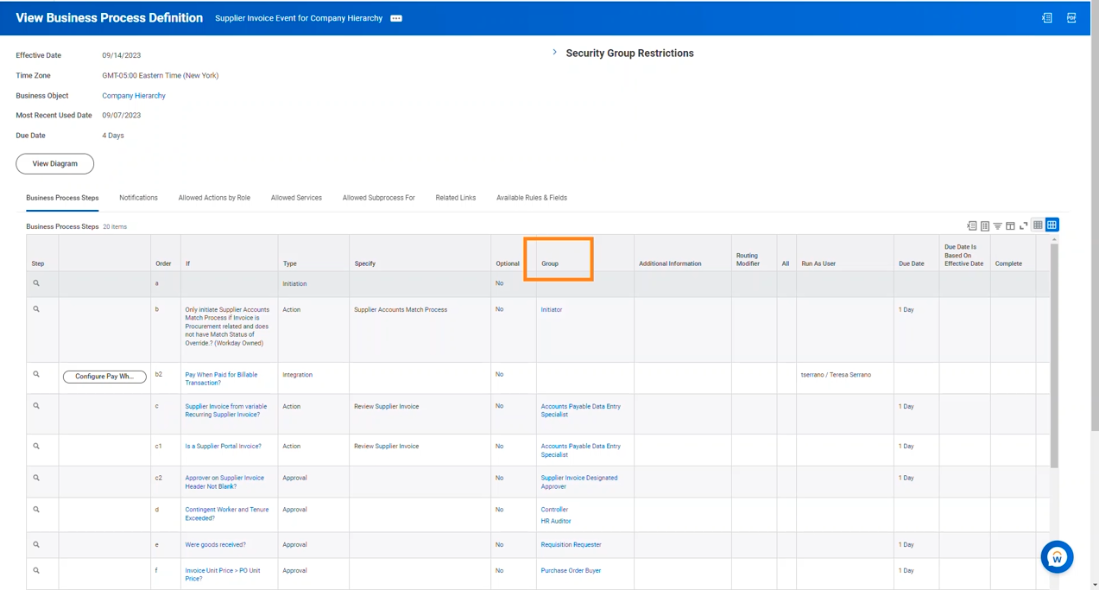Screen dimensions: 1102x593
Task: Select the highlighted standard grid view toggle
Action: [1052, 226]
